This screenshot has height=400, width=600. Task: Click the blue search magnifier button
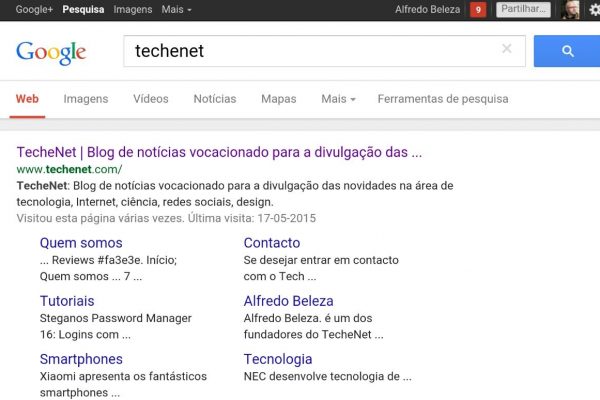click(x=567, y=51)
